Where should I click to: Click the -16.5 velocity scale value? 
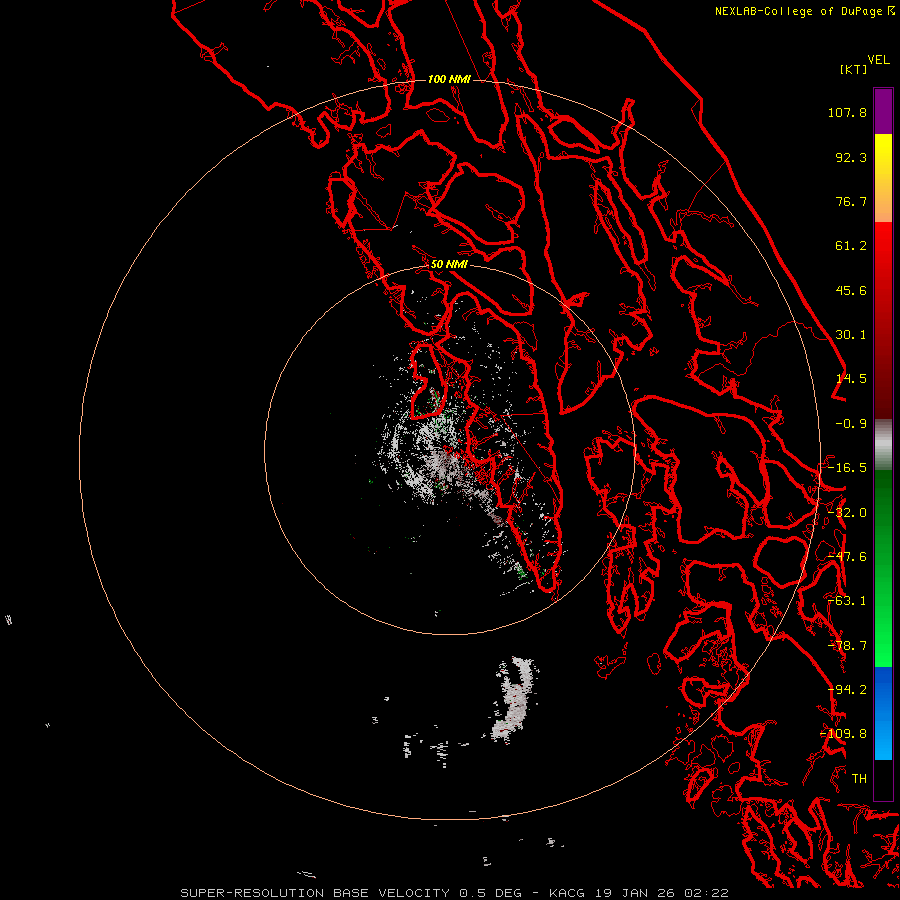[x=847, y=468]
